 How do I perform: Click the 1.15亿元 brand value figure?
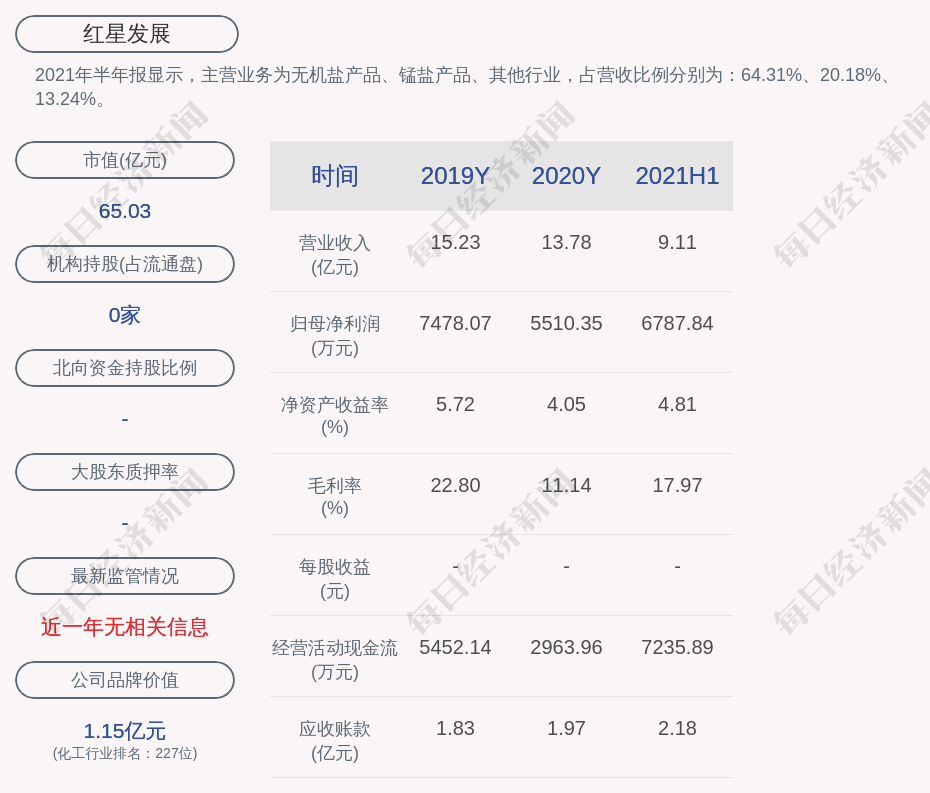coord(125,731)
